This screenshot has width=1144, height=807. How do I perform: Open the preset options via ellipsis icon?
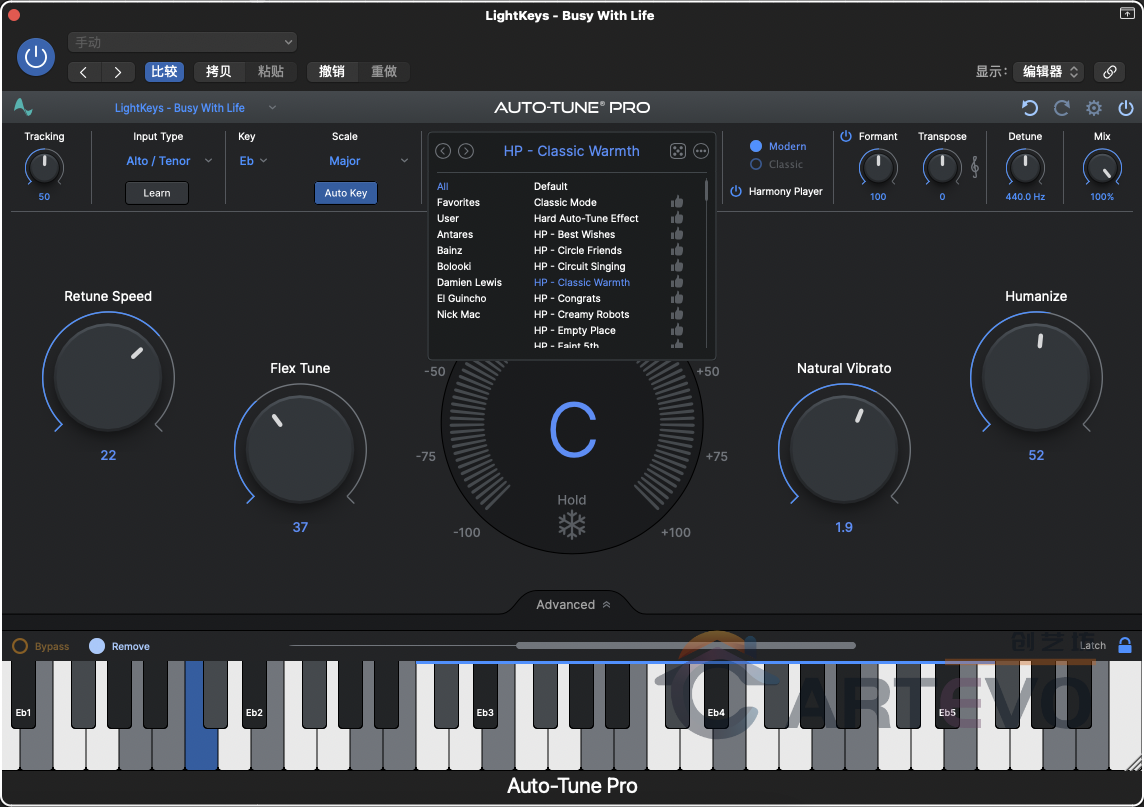click(700, 151)
